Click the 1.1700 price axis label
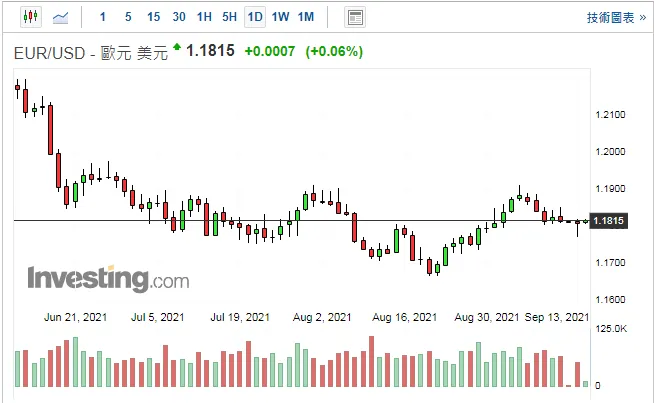 (x=610, y=263)
